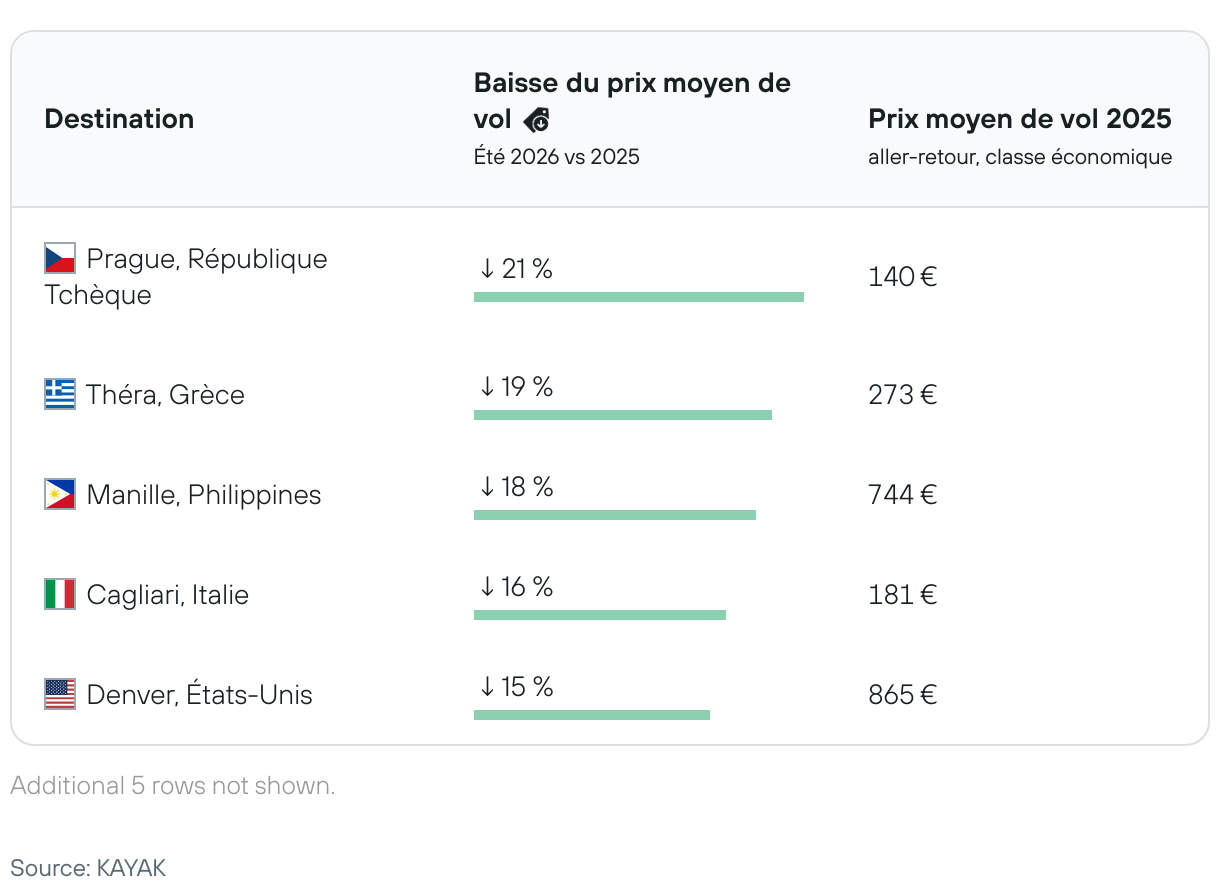Click the Baisse du prix moyen header
This screenshot has width=1220, height=896.
point(632,83)
